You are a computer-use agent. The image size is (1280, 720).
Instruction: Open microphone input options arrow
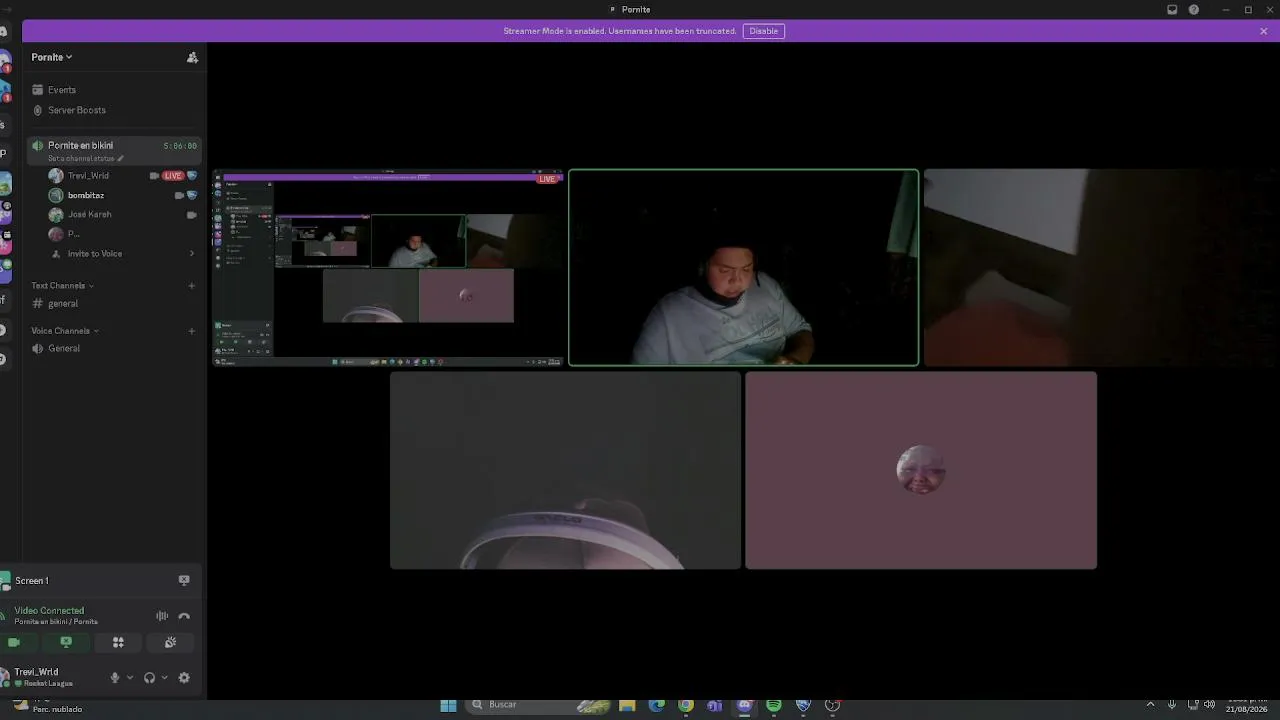point(129,678)
